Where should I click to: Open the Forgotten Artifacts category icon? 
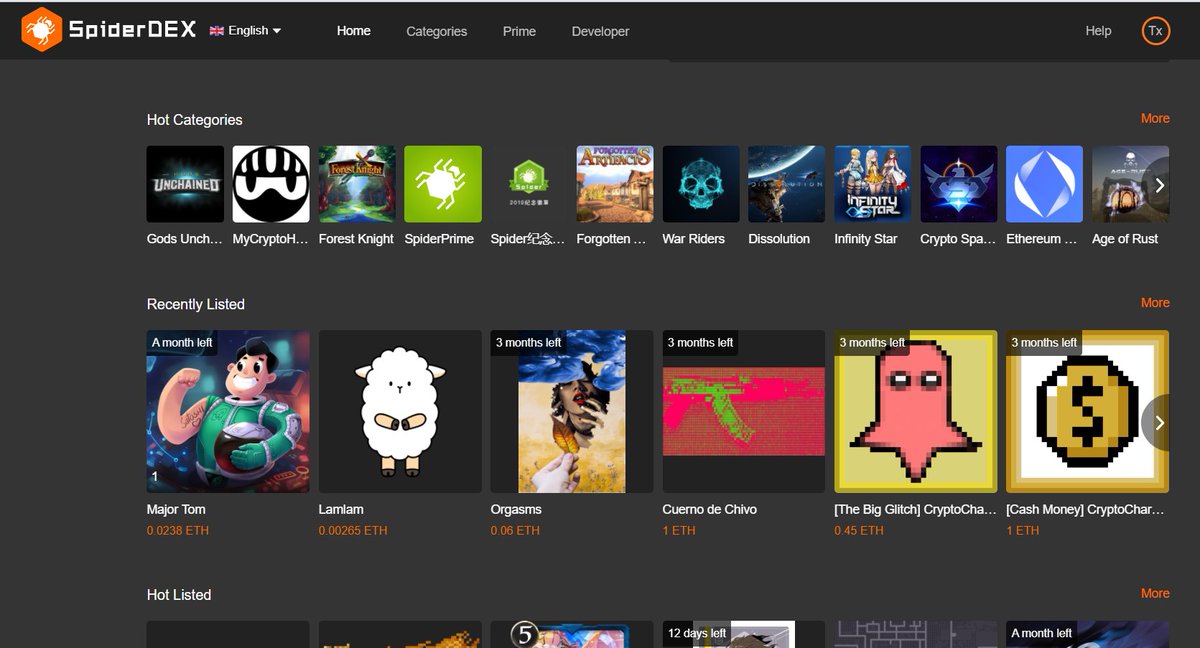tap(615, 184)
